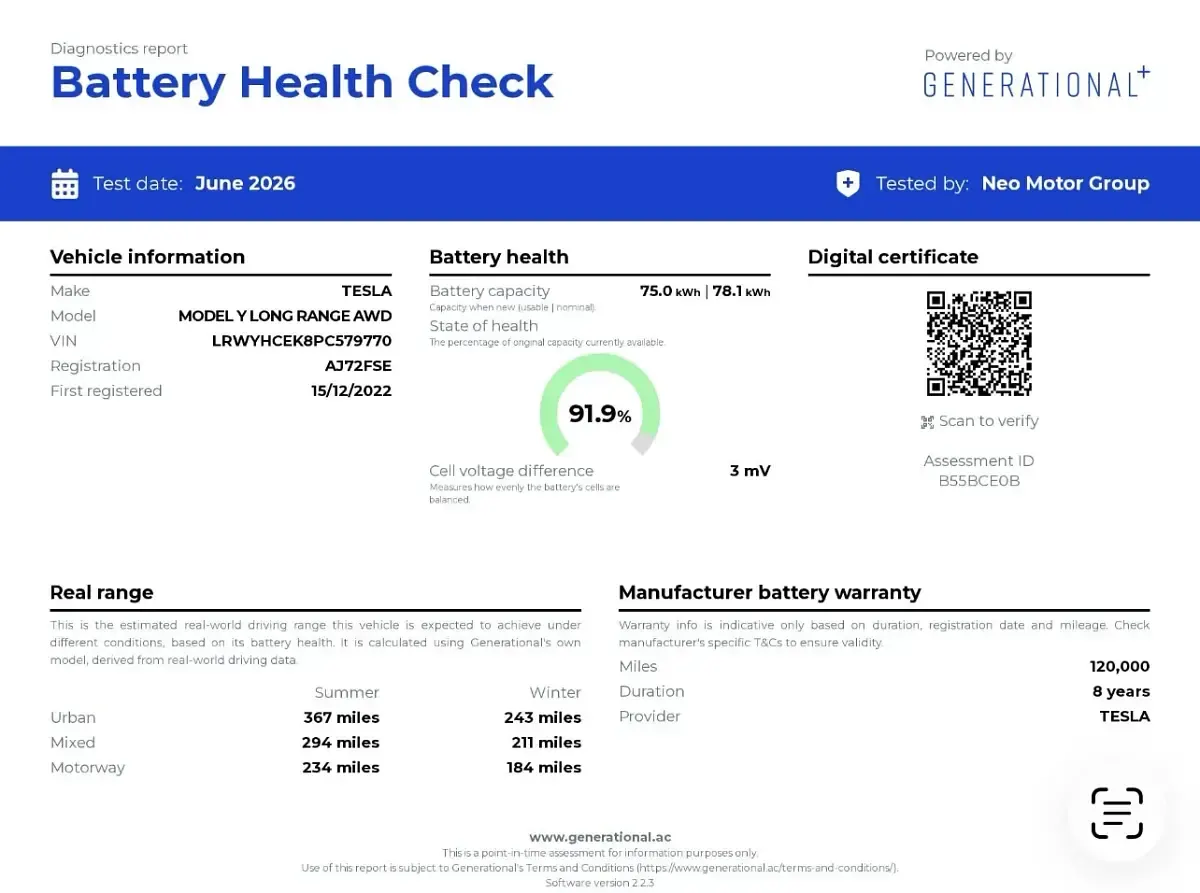Select the registration AJ72FSE
Screen dimensions: 1200x893
[358, 366]
